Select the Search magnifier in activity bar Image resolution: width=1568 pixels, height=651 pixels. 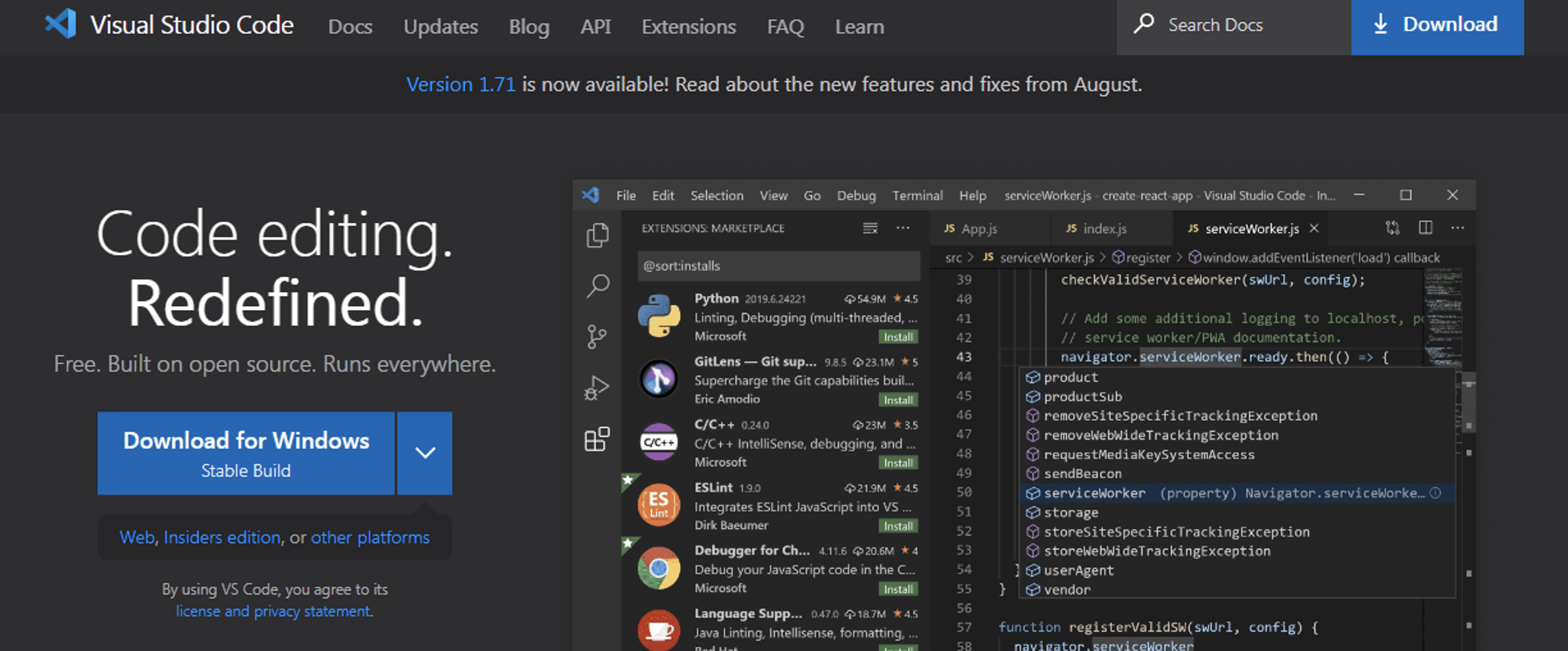[597, 286]
